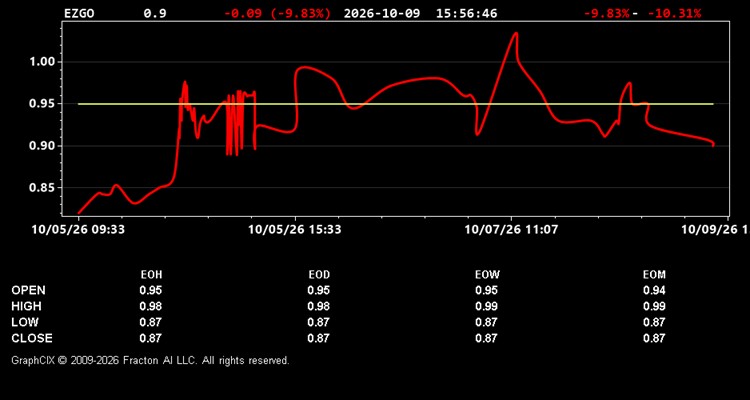Click the LOW row label
The image size is (750, 400).
25,322
